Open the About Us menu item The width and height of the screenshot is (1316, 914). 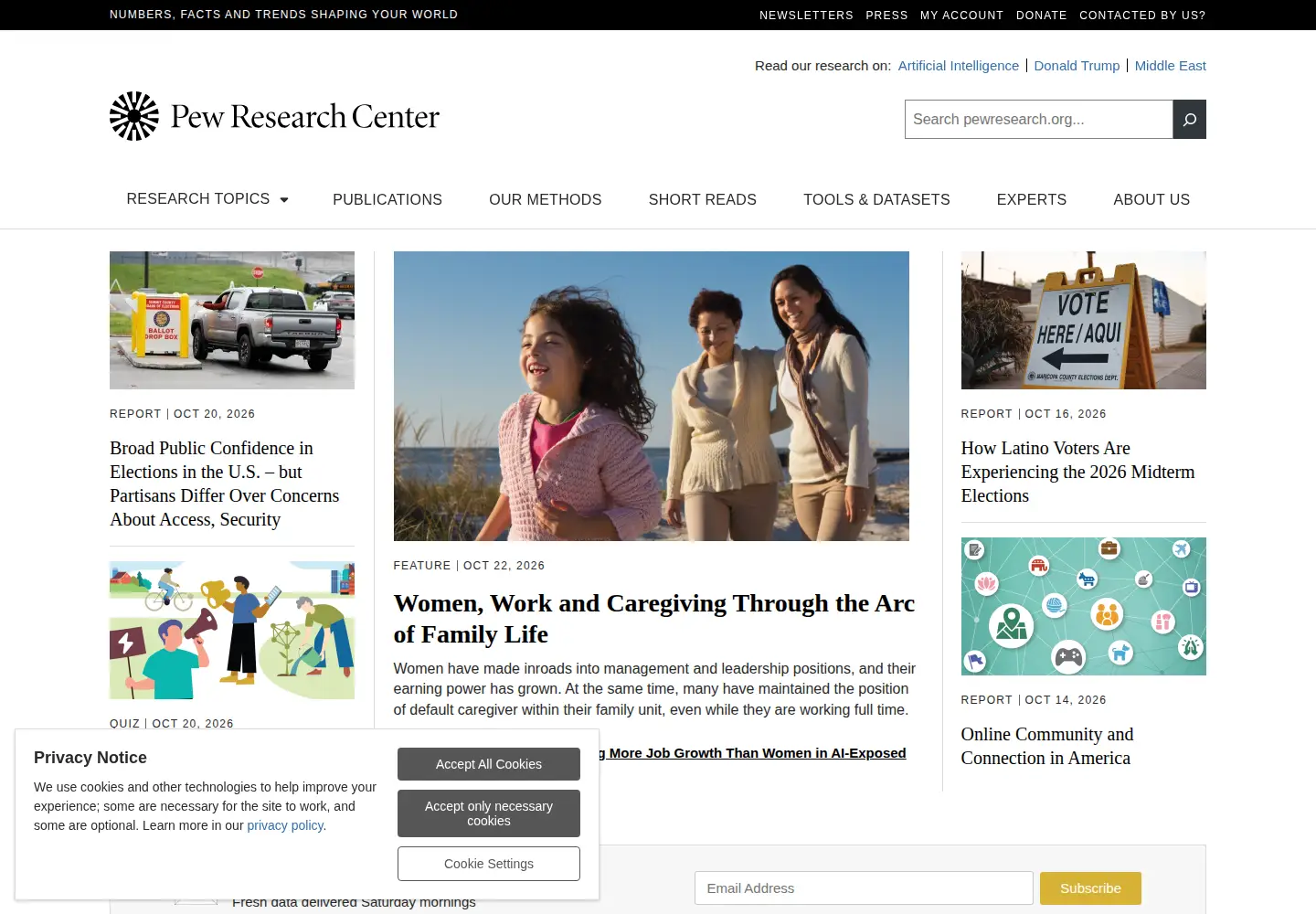coord(1151,199)
